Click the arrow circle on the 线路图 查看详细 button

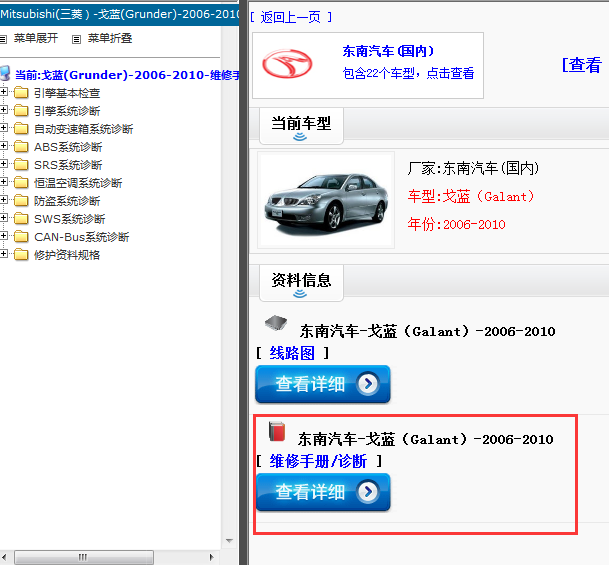coord(368,384)
